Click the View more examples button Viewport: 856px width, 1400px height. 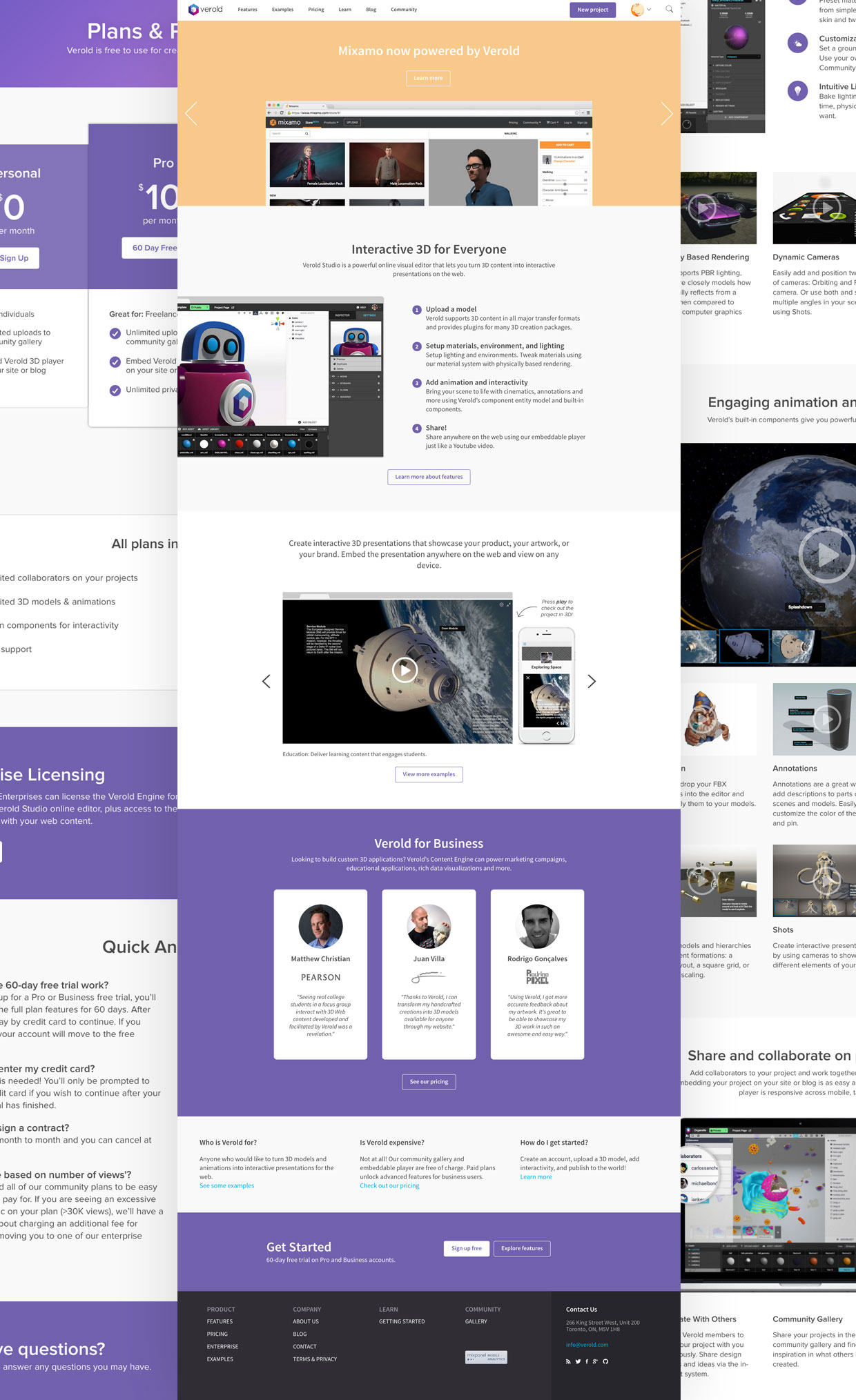coord(429,774)
